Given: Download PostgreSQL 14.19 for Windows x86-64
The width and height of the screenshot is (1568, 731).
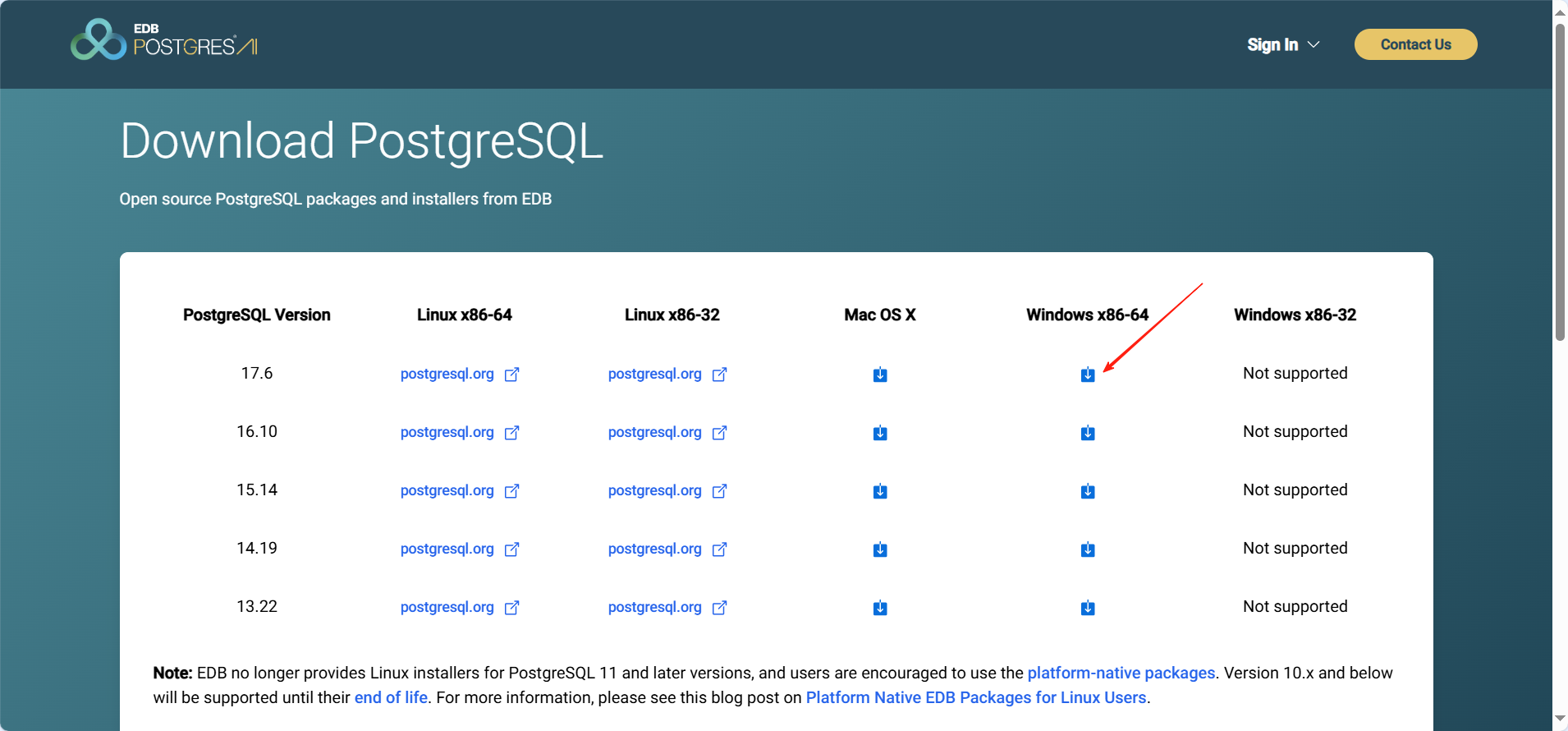Looking at the screenshot, I should click(x=1087, y=549).
